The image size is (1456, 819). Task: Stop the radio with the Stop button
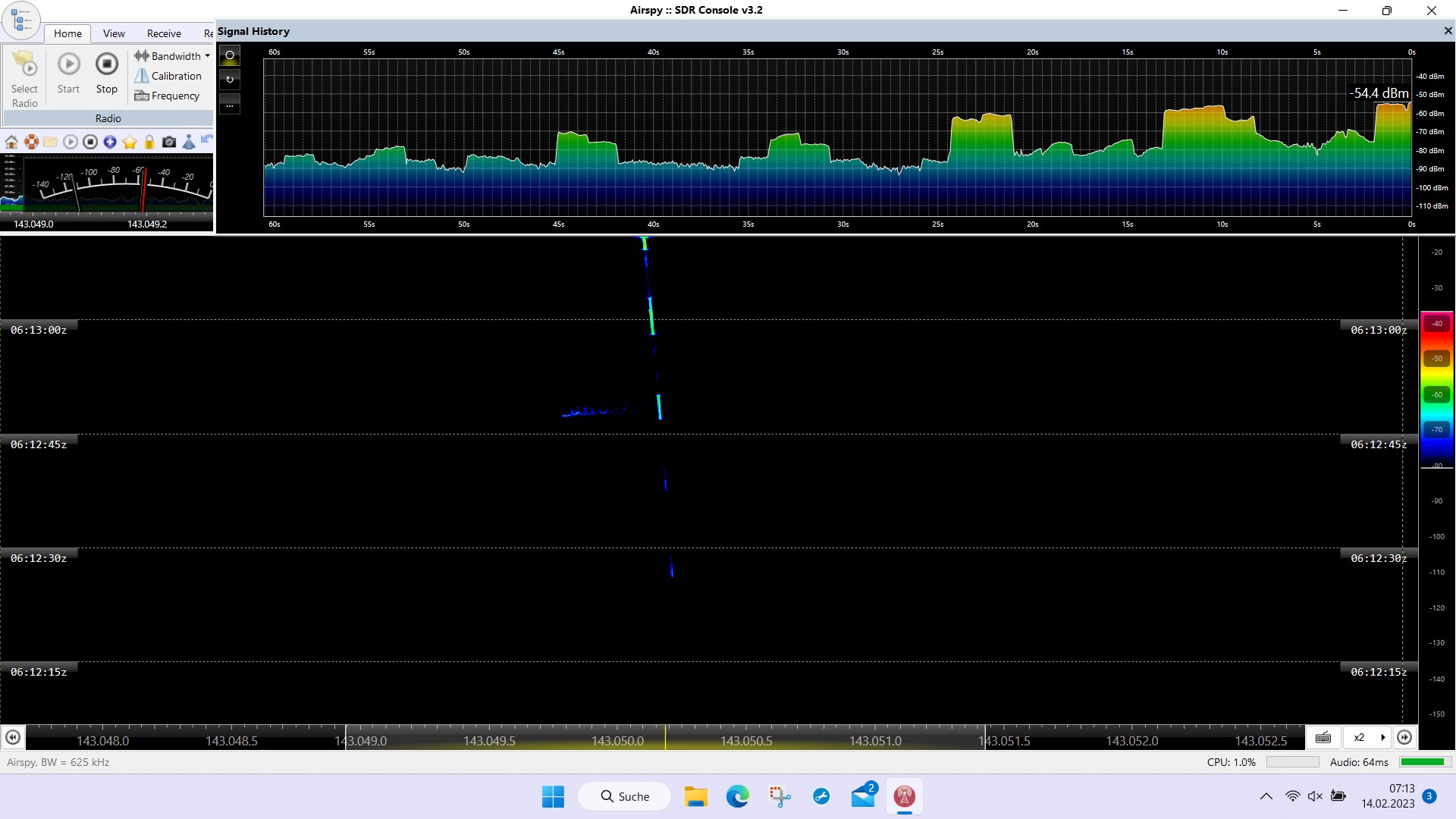pos(107,74)
